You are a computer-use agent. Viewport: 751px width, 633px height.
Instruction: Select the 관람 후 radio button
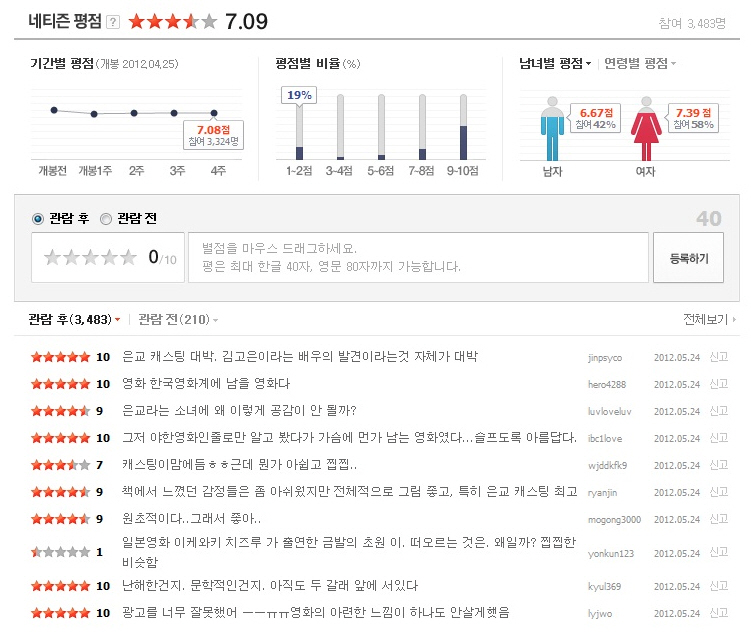[38, 218]
